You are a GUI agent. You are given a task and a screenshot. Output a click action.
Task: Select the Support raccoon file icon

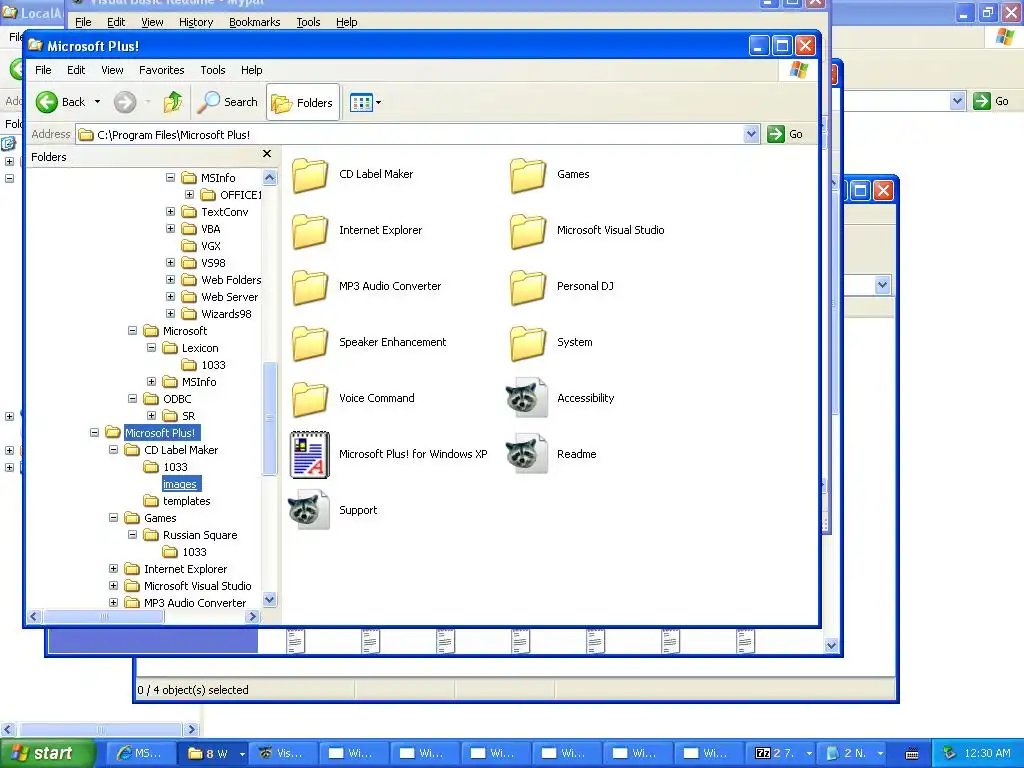pos(309,510)
